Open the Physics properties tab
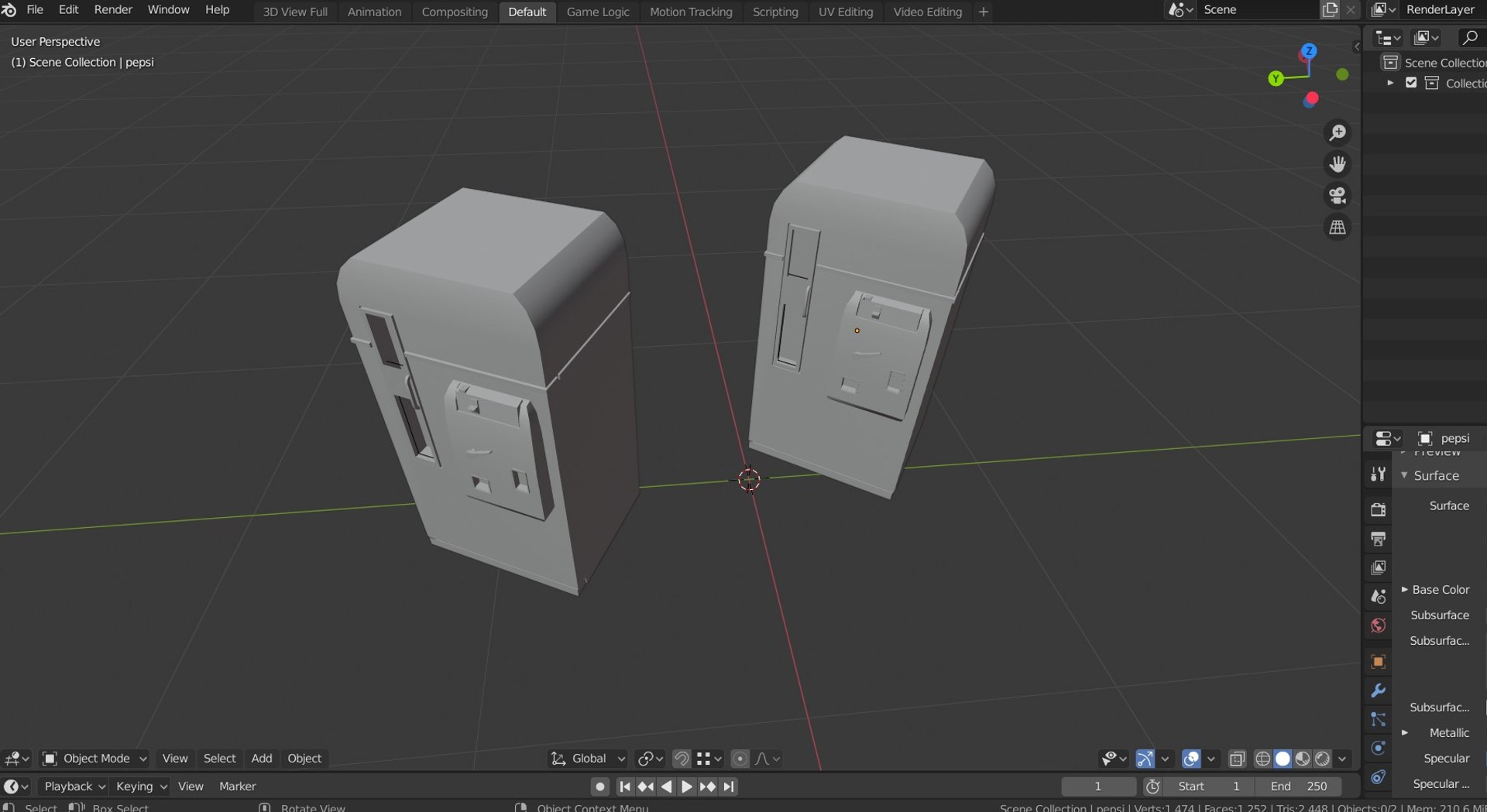 (1378, 748)
